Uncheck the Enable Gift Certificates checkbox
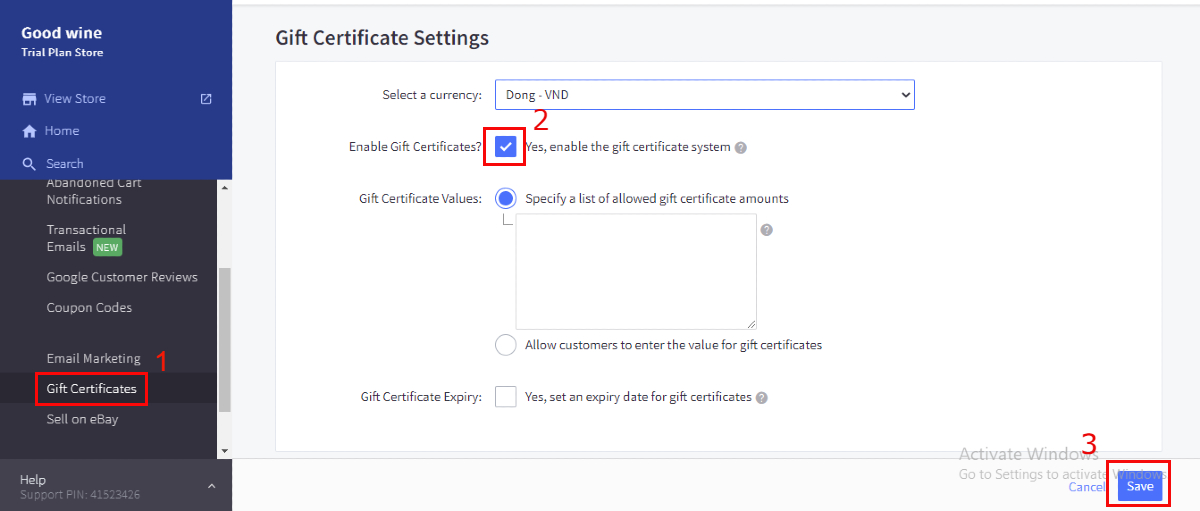Viewport: 1200px width, 511px height. point(506,147)
